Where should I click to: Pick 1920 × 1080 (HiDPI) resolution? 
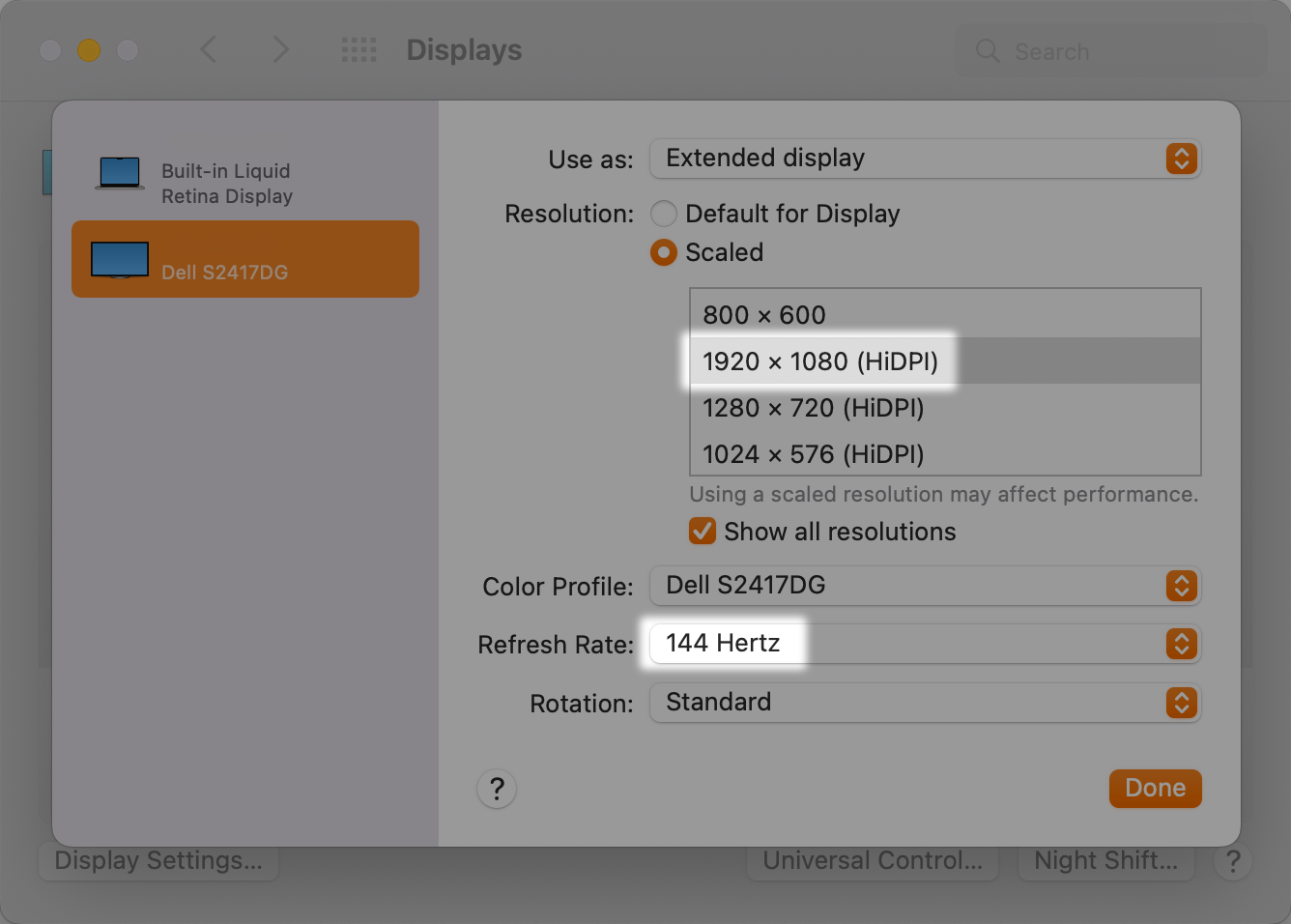point(945,361)
